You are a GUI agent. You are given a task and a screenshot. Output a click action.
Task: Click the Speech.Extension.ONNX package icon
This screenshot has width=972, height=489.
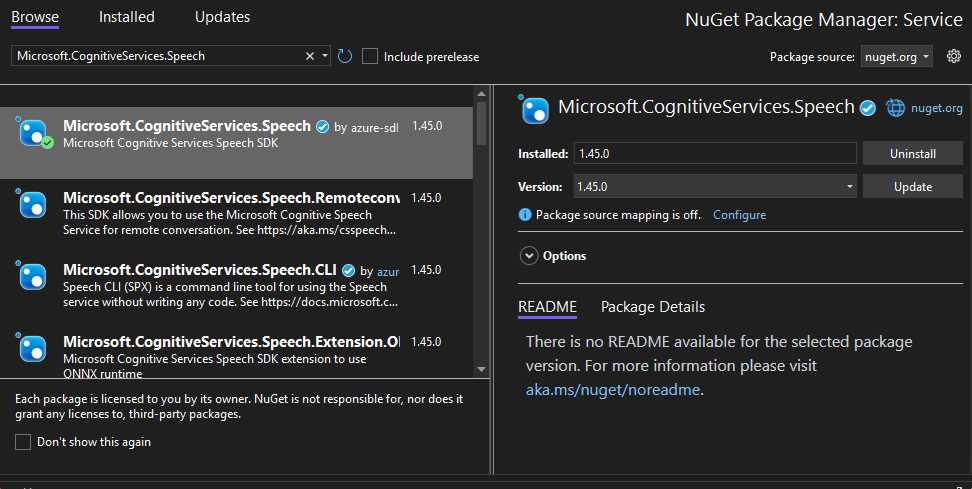coord(33,348)
